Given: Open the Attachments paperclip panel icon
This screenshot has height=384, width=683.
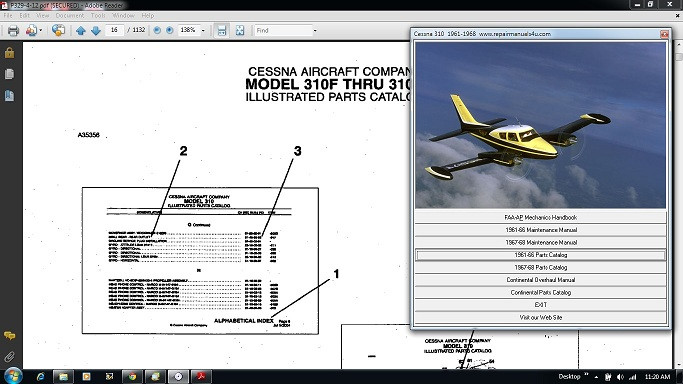Looking at the screenshot, I should pyautogui.click(x=9, y=357).
